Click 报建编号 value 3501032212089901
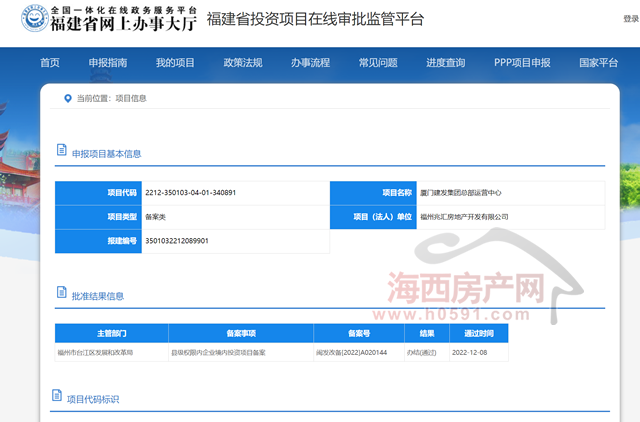The width and height of the screenshot is (640, 422). [177, 241]
